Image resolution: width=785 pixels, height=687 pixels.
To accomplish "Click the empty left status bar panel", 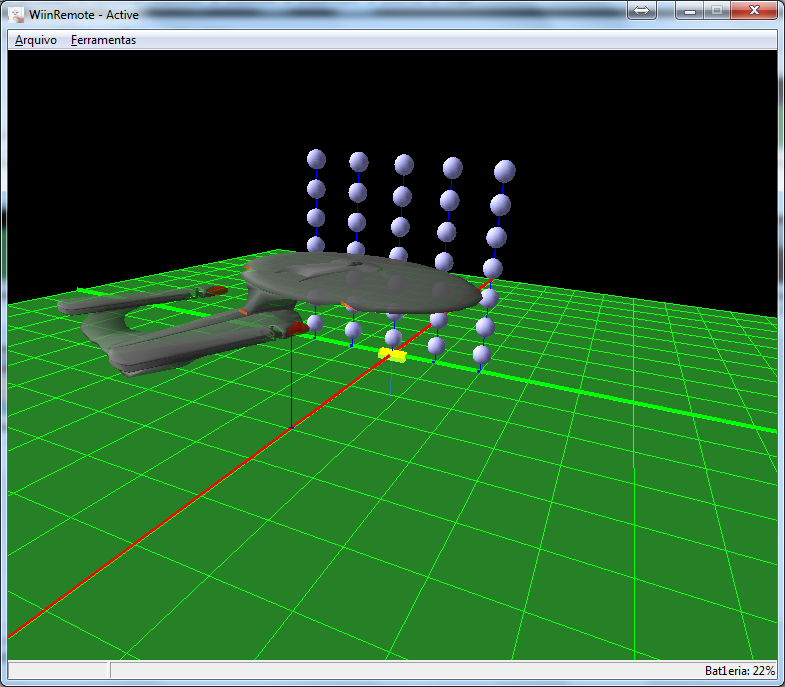I will click(x=58, y=670).
